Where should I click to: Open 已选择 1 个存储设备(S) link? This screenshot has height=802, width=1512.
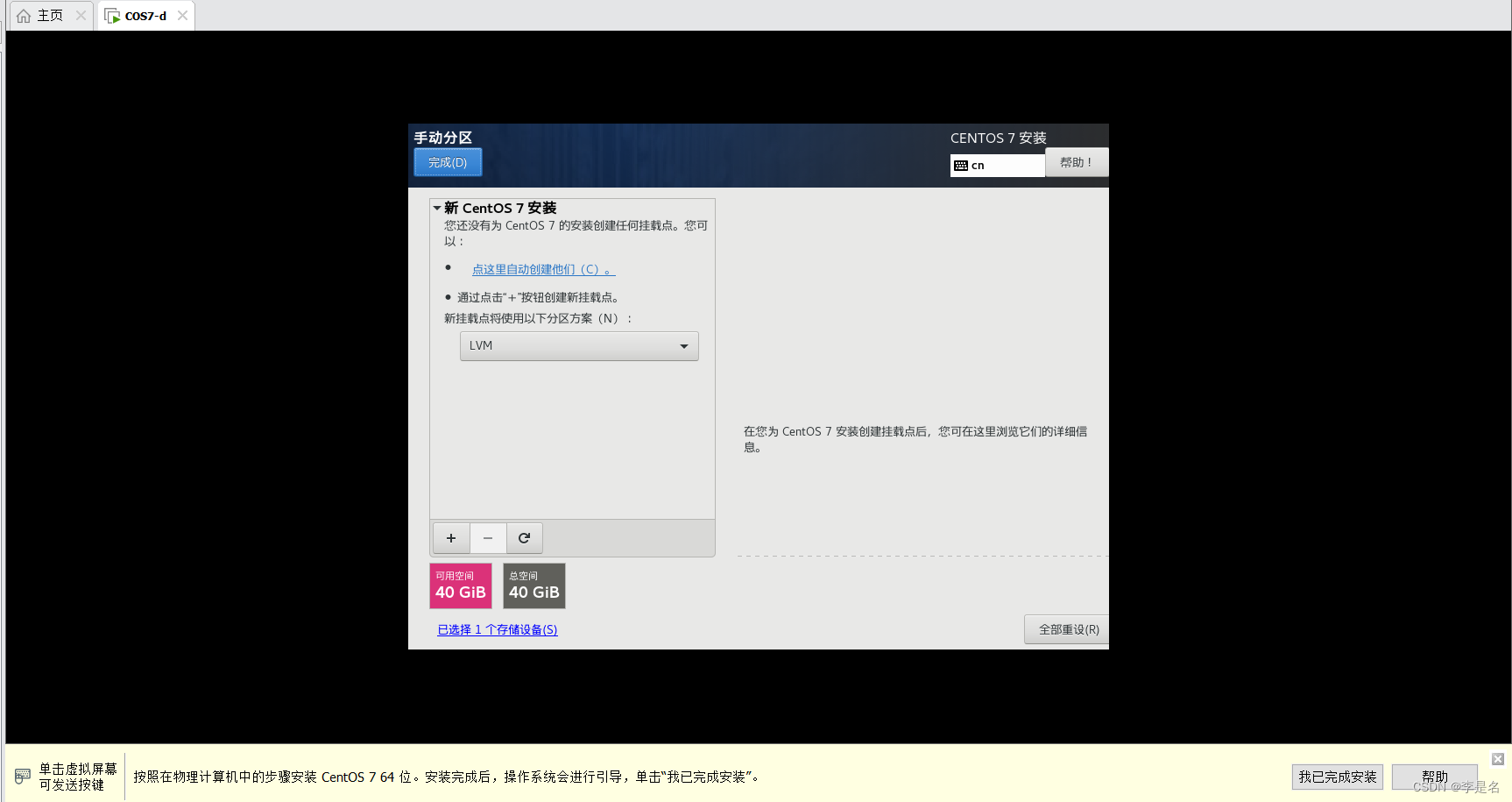tap(498, 629)
